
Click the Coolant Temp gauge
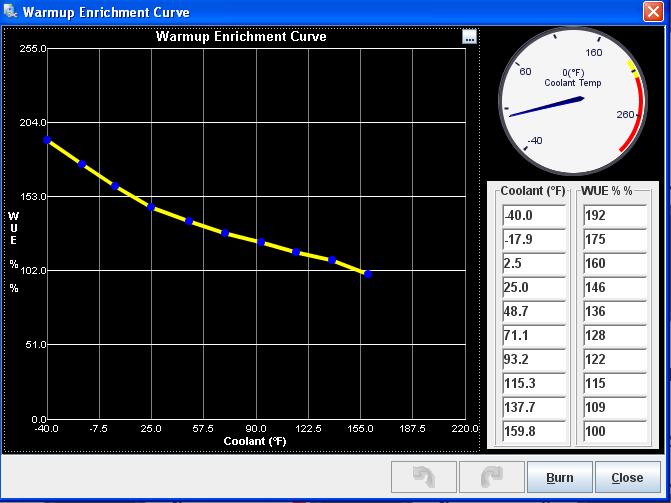point(571,102)
